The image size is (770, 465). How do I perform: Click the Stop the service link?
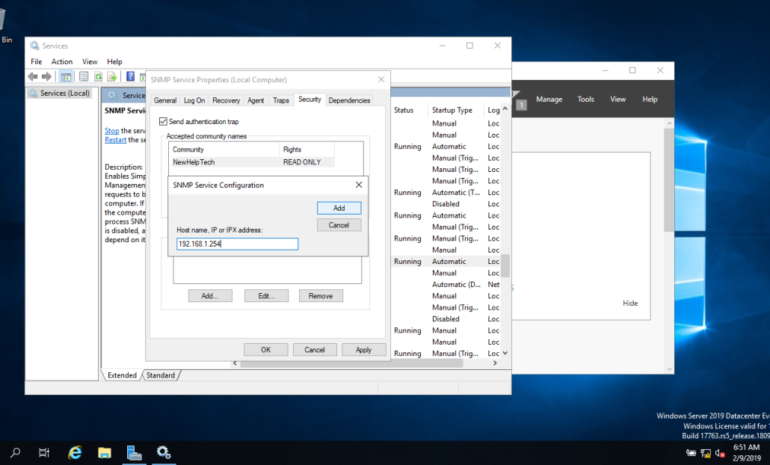click(111, 131)
